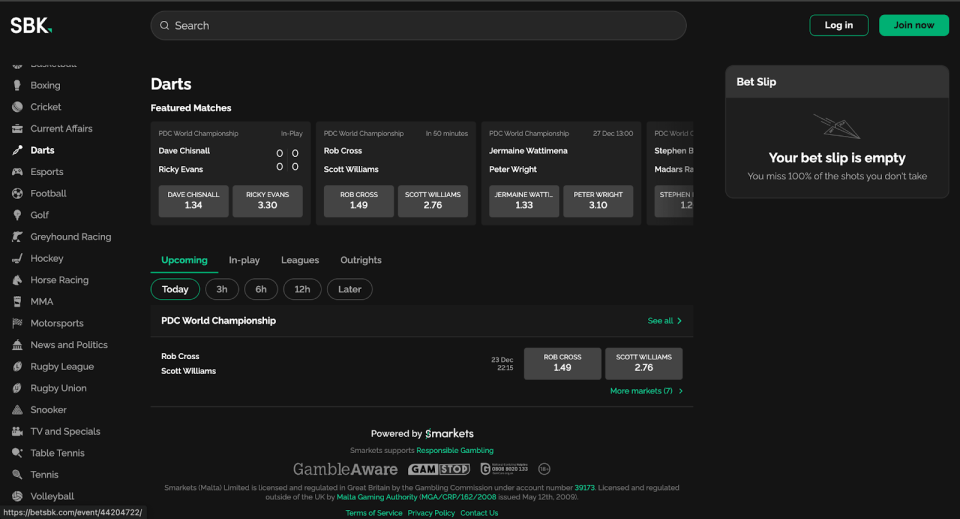Open Contact Us link
Screen dimensions: 960x519
point(479,513)
